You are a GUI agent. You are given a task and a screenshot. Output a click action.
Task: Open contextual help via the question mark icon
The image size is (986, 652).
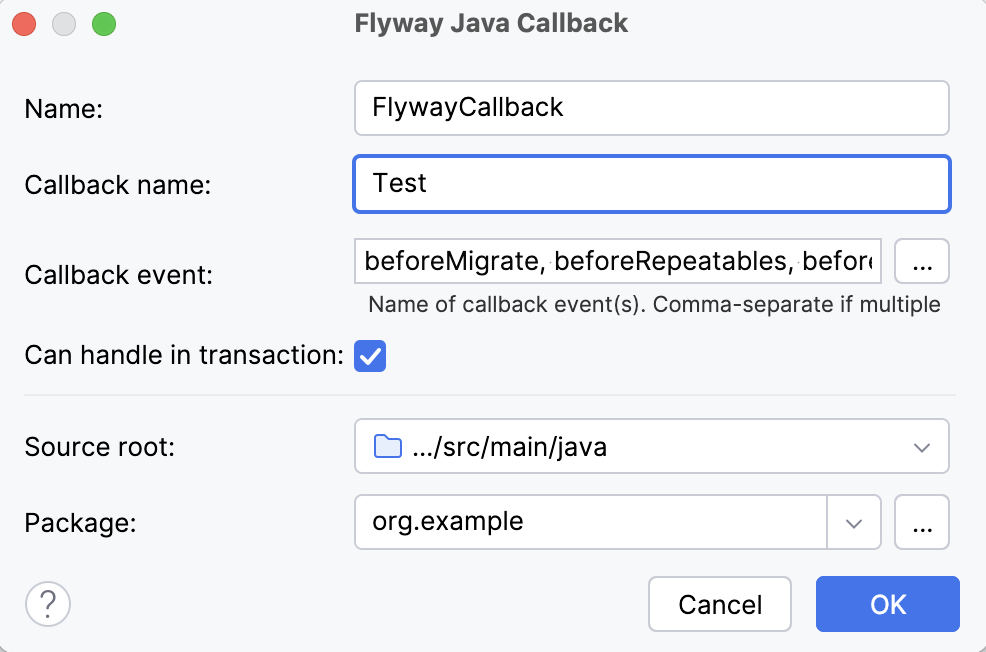coord(47,604)
